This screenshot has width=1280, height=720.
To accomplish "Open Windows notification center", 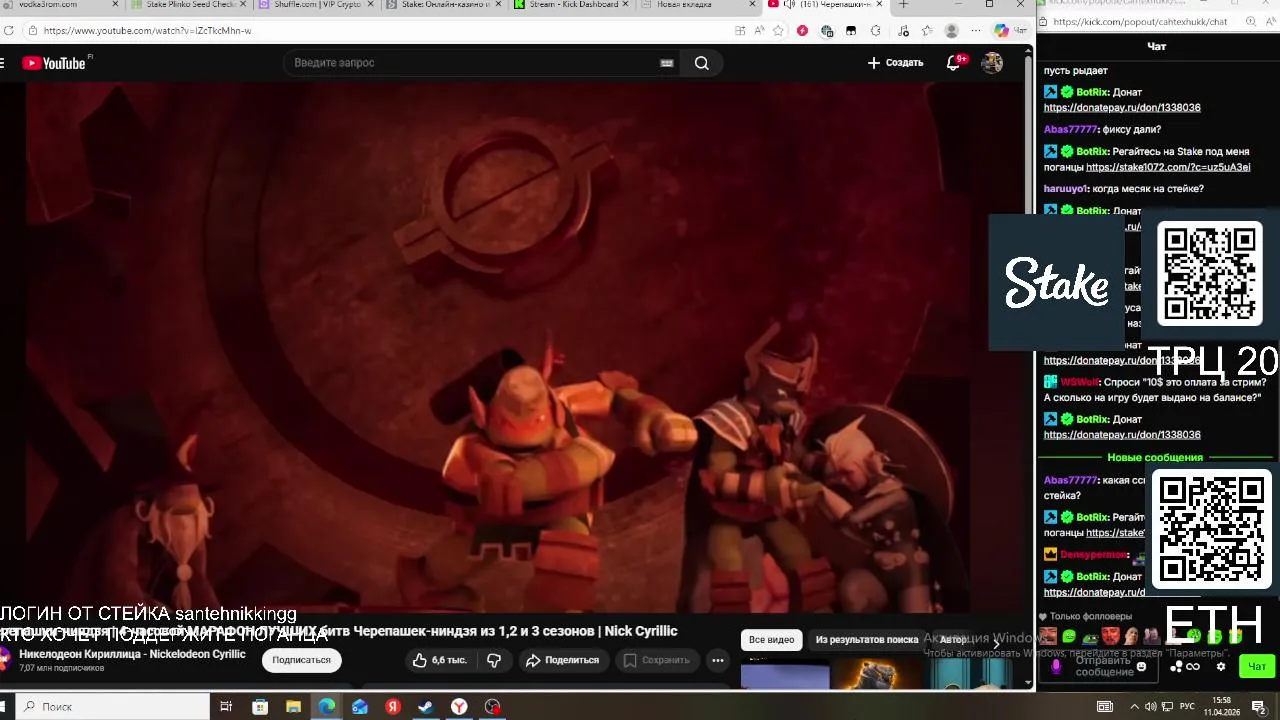I will [1259, 706].
